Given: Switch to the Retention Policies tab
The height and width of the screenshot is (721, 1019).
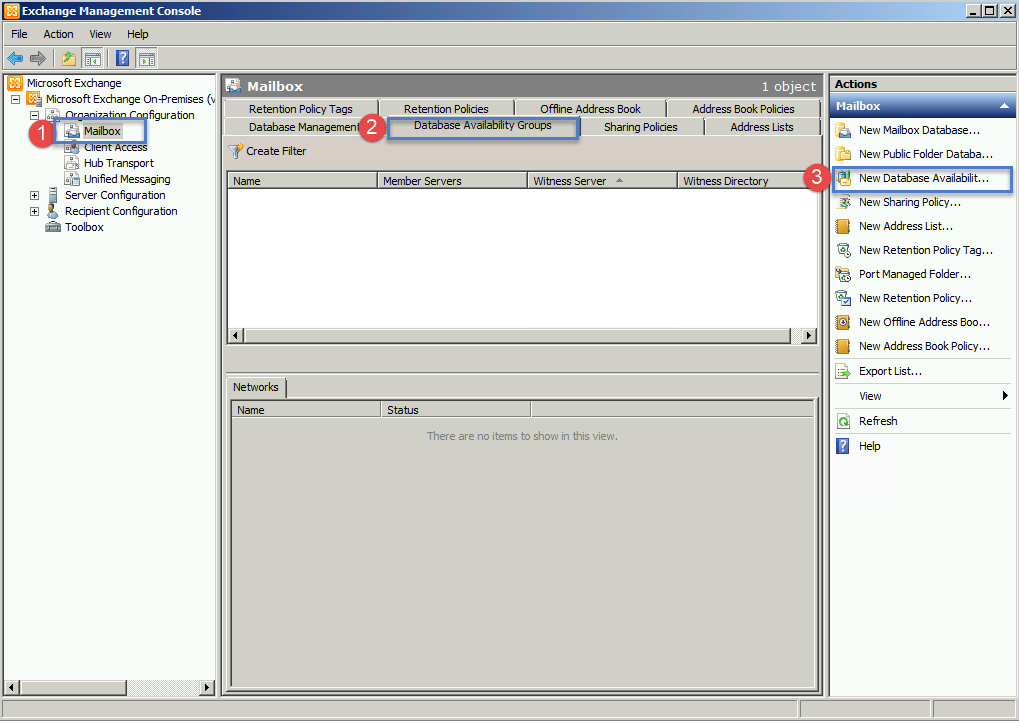Looking at the screenshot, I should point(446,109).
